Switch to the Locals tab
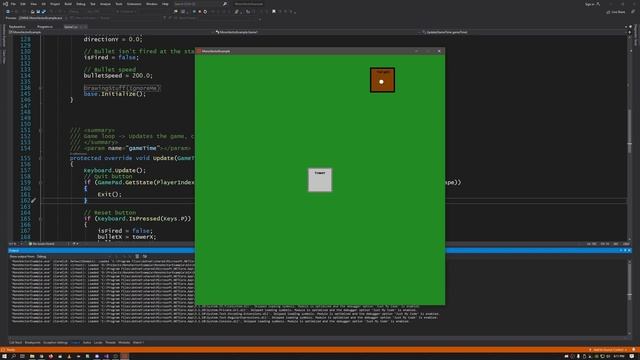The height and width of the screenshot is (360, 640). point(98,343)
